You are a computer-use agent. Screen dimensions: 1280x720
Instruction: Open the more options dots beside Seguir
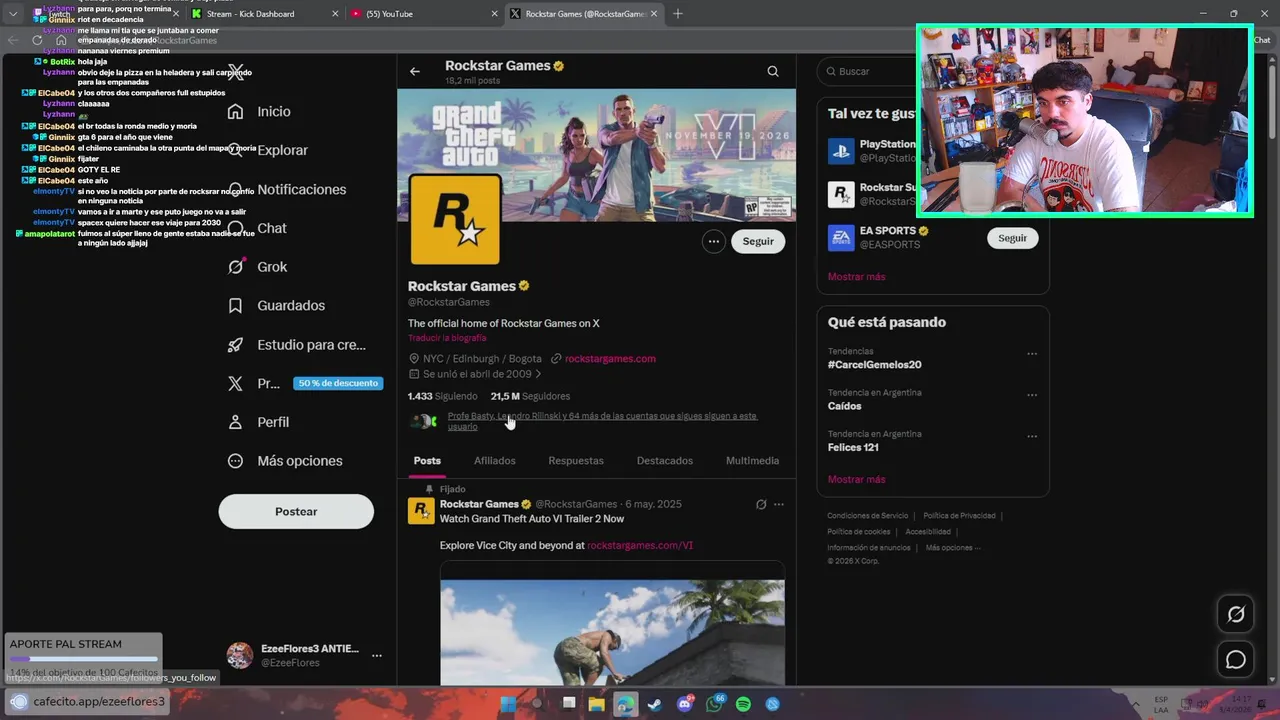coord(713,241)
